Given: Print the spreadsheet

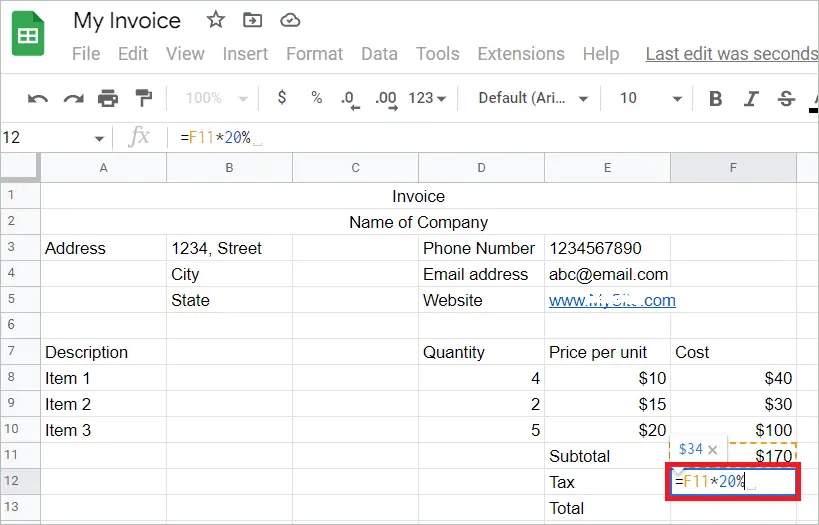Looking at the screenshot, I should 108,98.
